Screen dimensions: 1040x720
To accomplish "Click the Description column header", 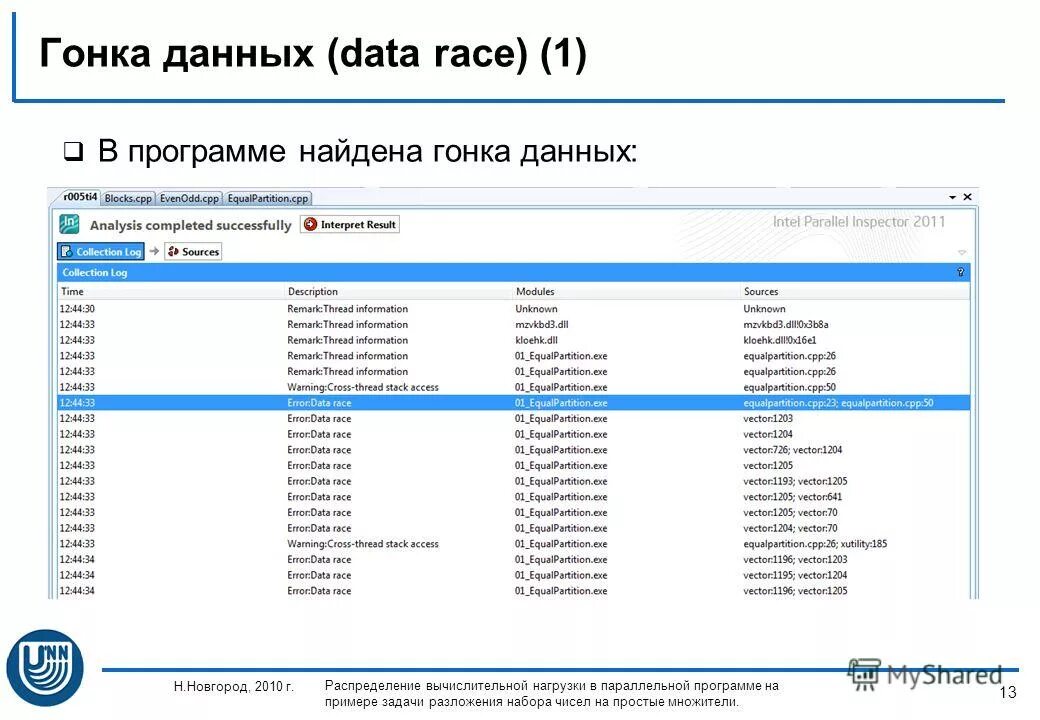I will click(313, 291).
